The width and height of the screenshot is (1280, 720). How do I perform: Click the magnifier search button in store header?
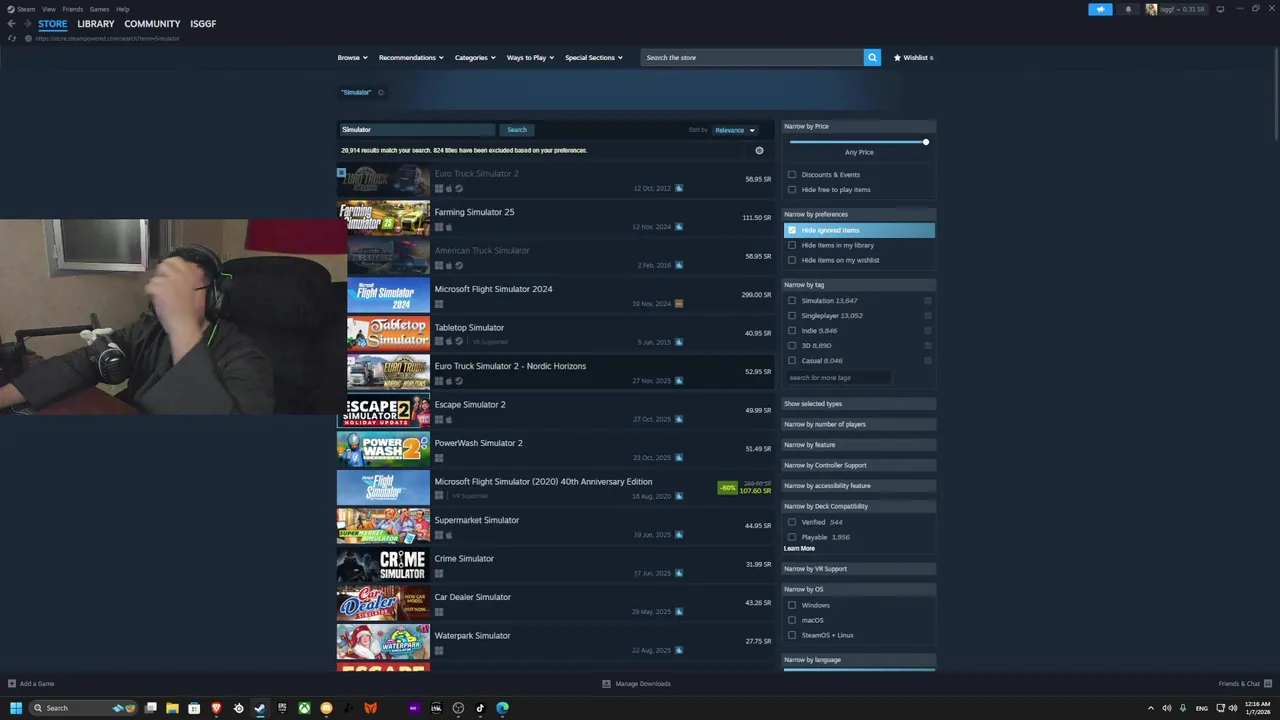pos(872,57)
